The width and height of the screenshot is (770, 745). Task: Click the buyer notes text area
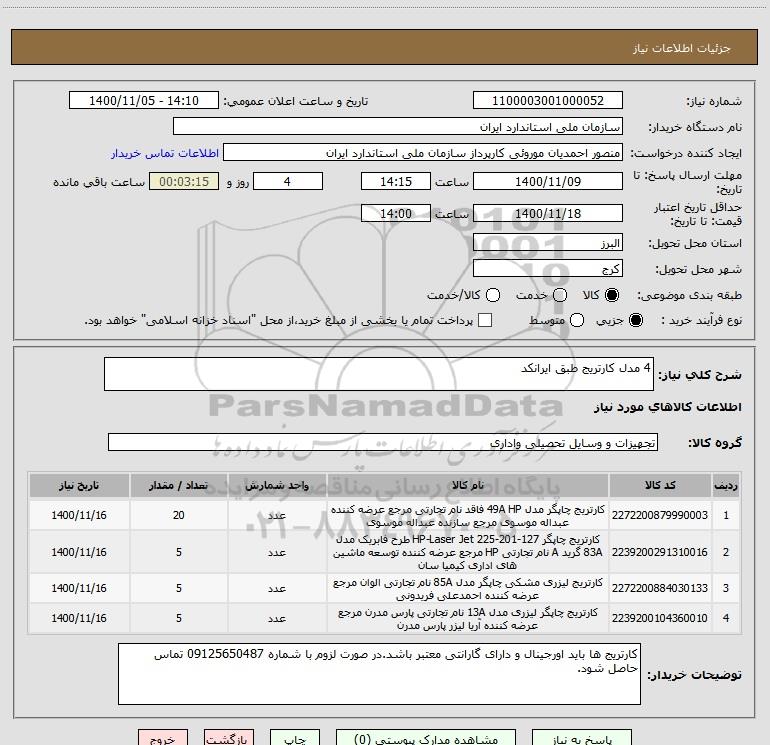[379, 674]
